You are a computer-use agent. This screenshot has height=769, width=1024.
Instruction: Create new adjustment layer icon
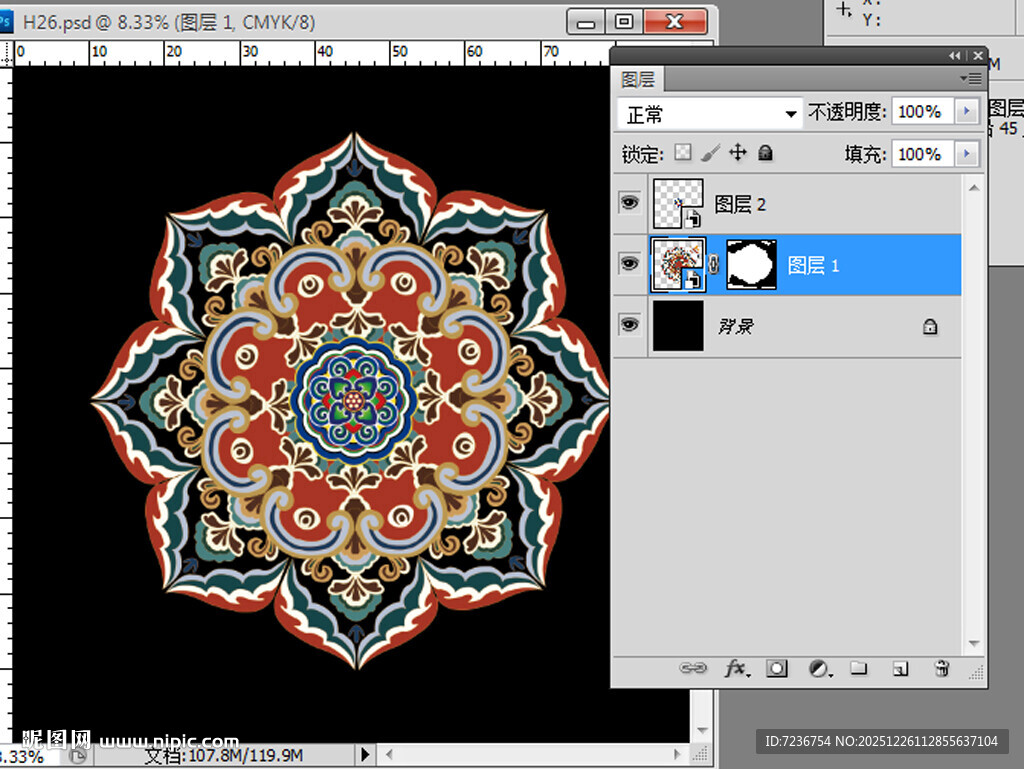click(x=819, y=668)
